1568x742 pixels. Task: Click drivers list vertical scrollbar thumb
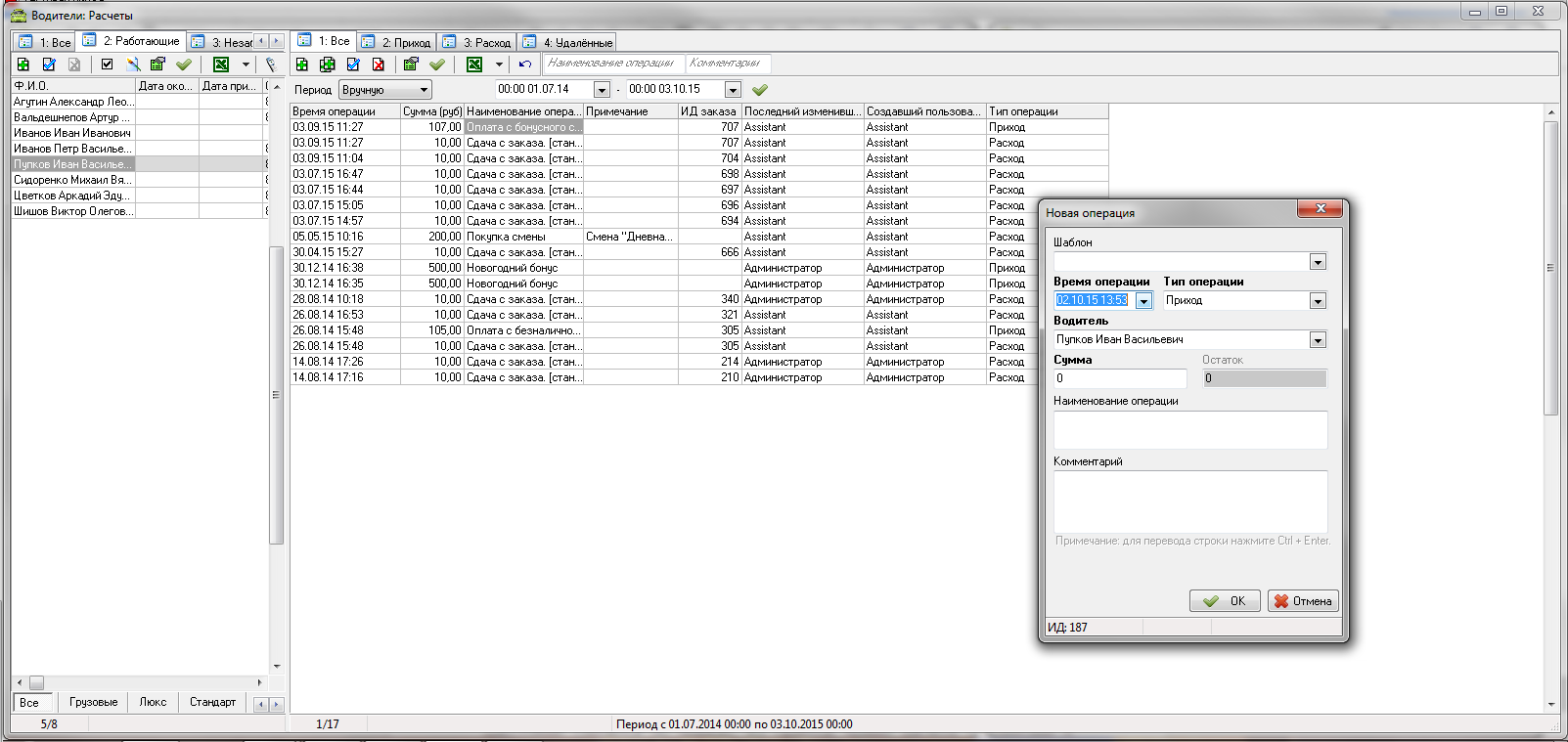(x=276, y=394)
